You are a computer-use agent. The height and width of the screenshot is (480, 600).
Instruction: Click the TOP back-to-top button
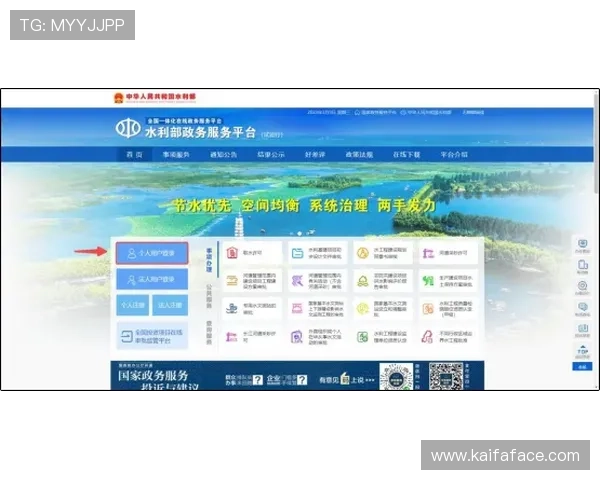pyautogui.click(x=582, y=351)
